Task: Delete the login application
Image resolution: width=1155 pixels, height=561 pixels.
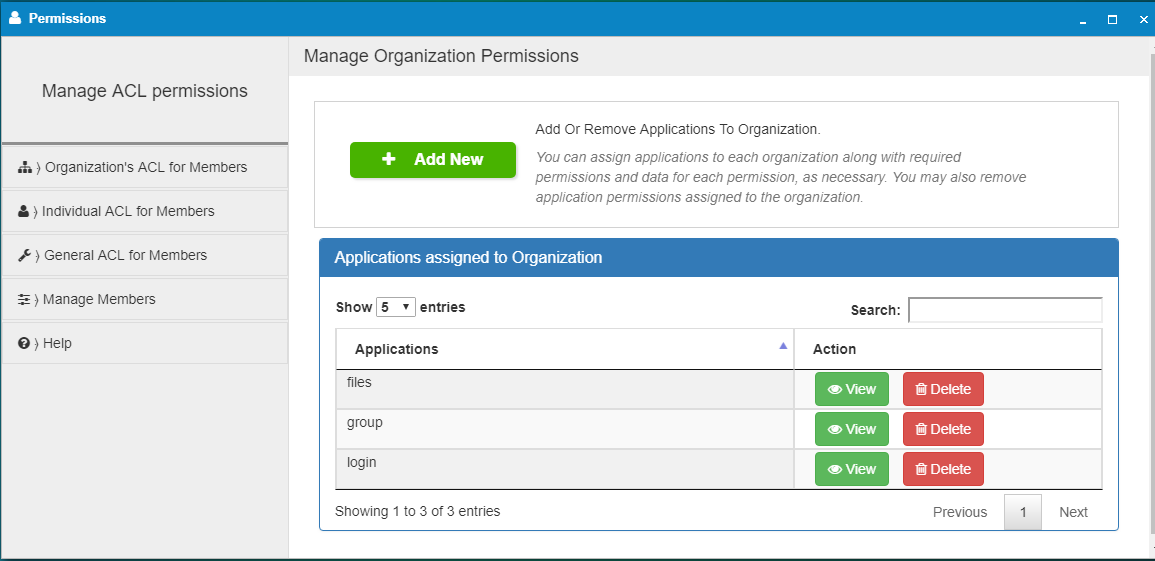Action: tap(943, 469)
